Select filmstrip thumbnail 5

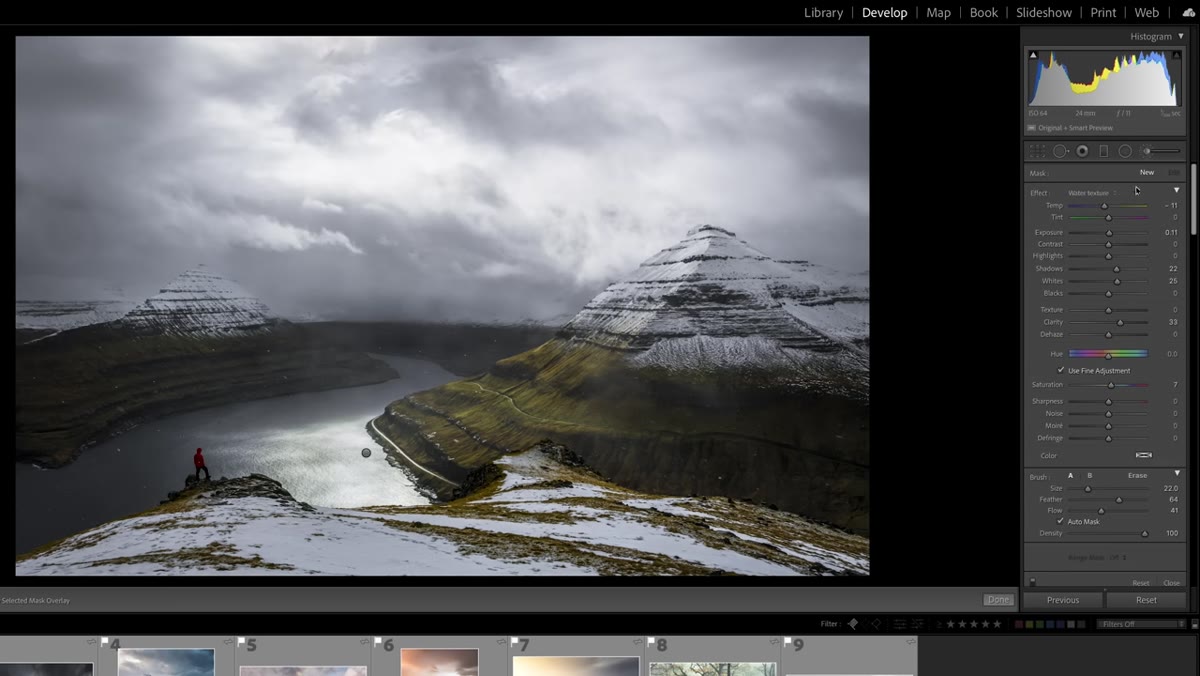pos(303,670)
